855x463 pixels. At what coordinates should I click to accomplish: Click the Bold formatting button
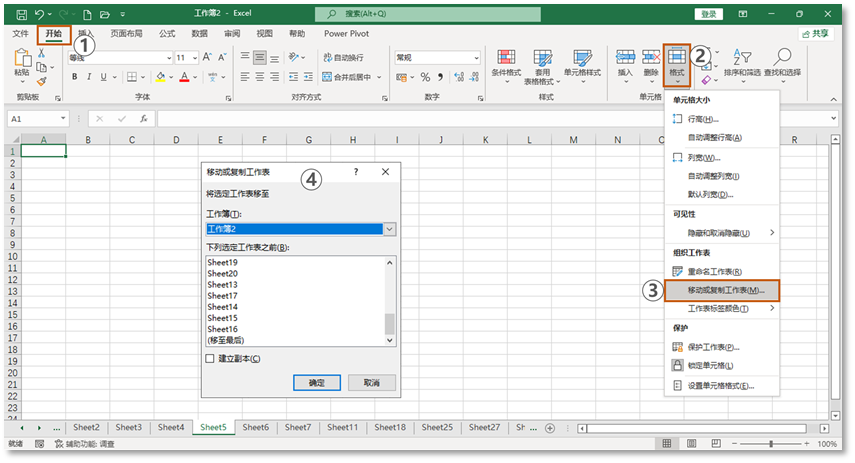(74, 77)
